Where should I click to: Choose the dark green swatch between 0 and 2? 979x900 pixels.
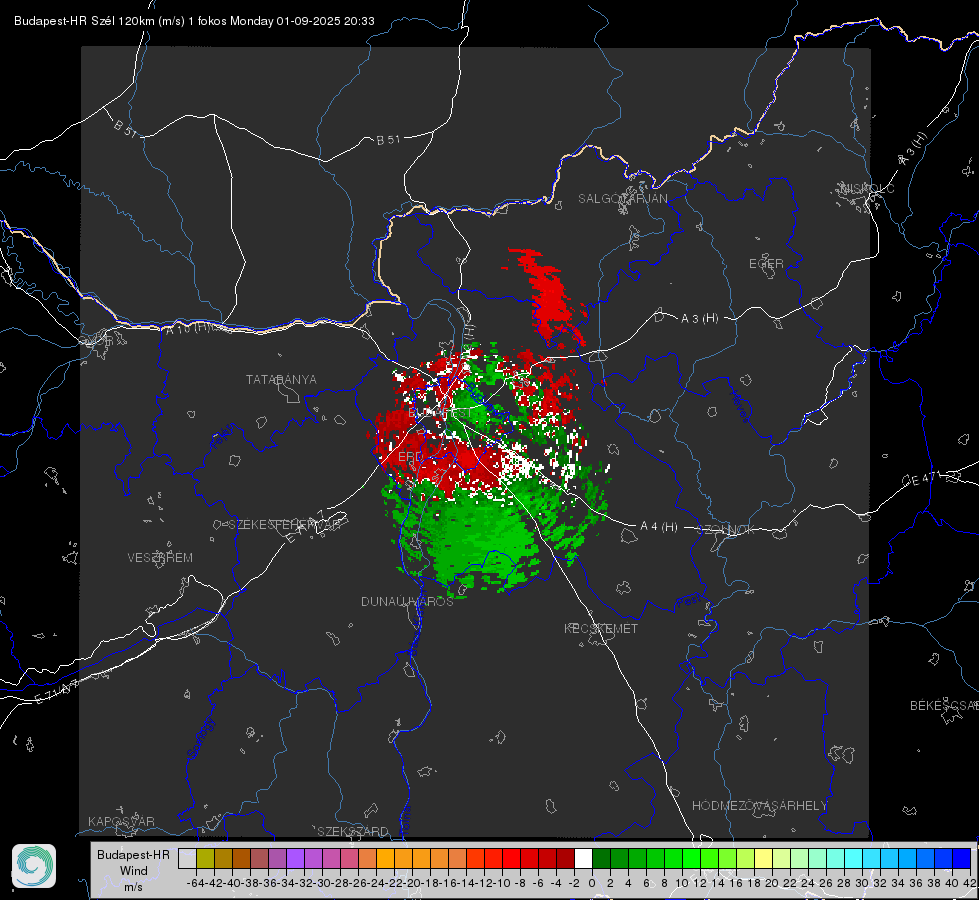[601, 858]
